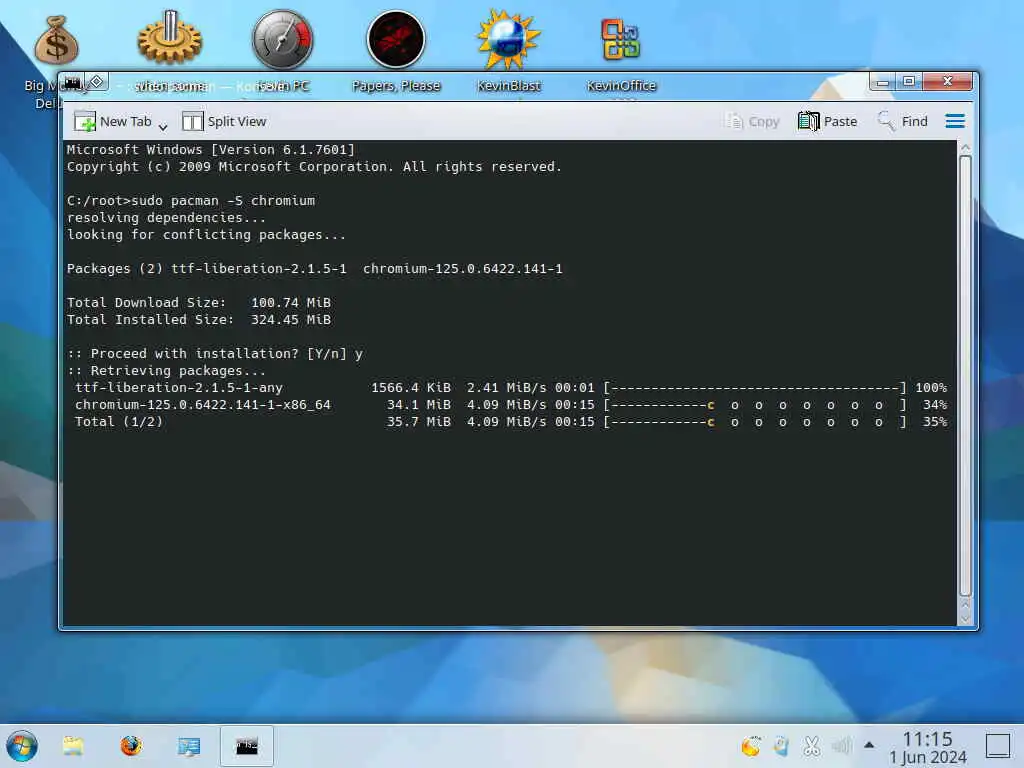The width and height of the screenshot is (1024, 768).
Task: Paste clipboard into the terminal
Action: tap(827, 121)
